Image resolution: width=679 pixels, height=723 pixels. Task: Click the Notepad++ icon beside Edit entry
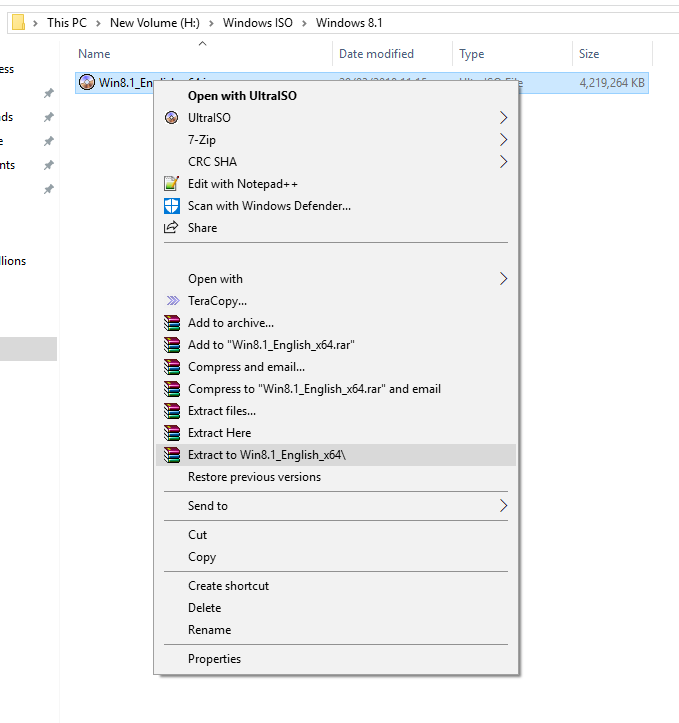click(170, 184)
